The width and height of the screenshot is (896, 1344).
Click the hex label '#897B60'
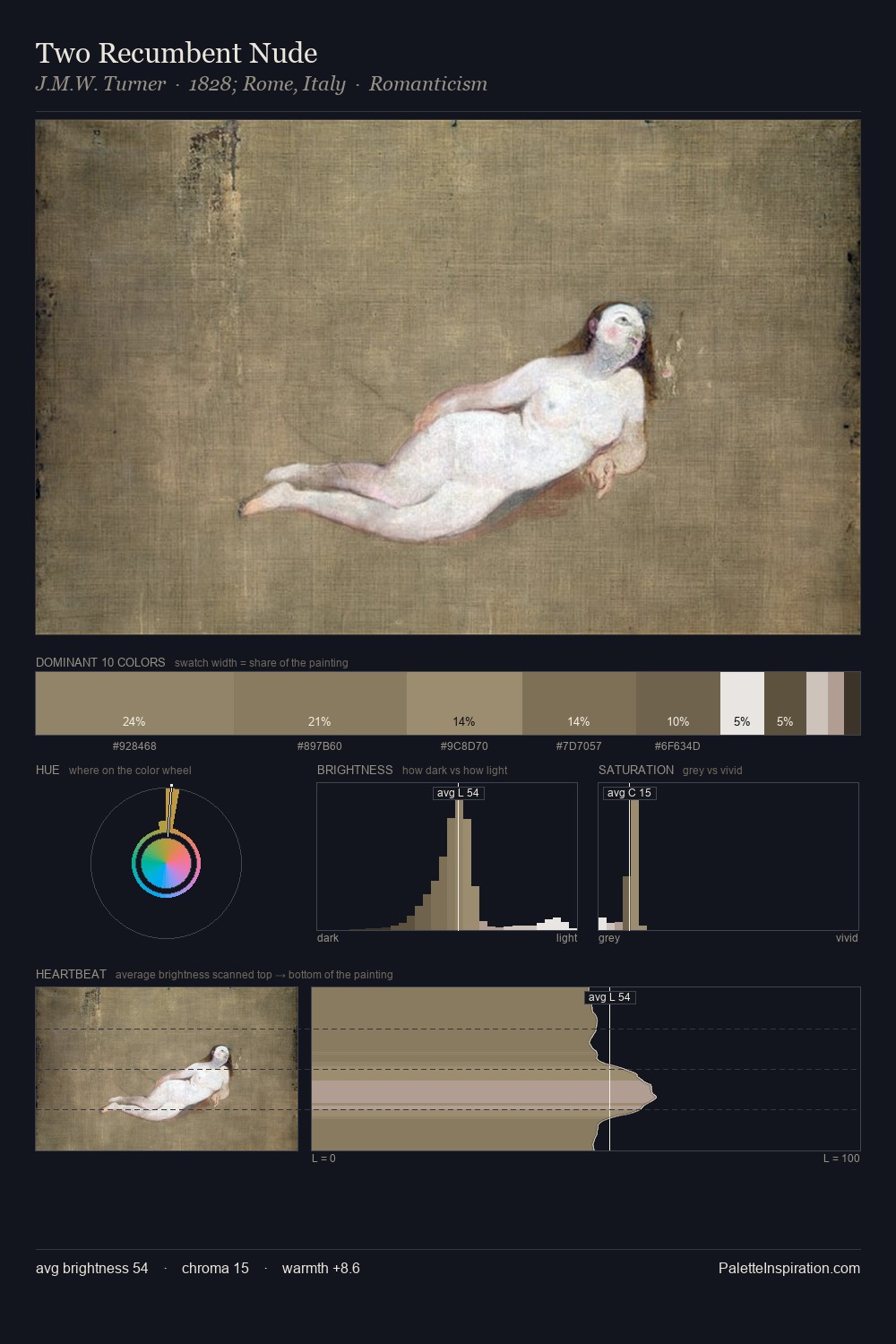click(320, 746)
